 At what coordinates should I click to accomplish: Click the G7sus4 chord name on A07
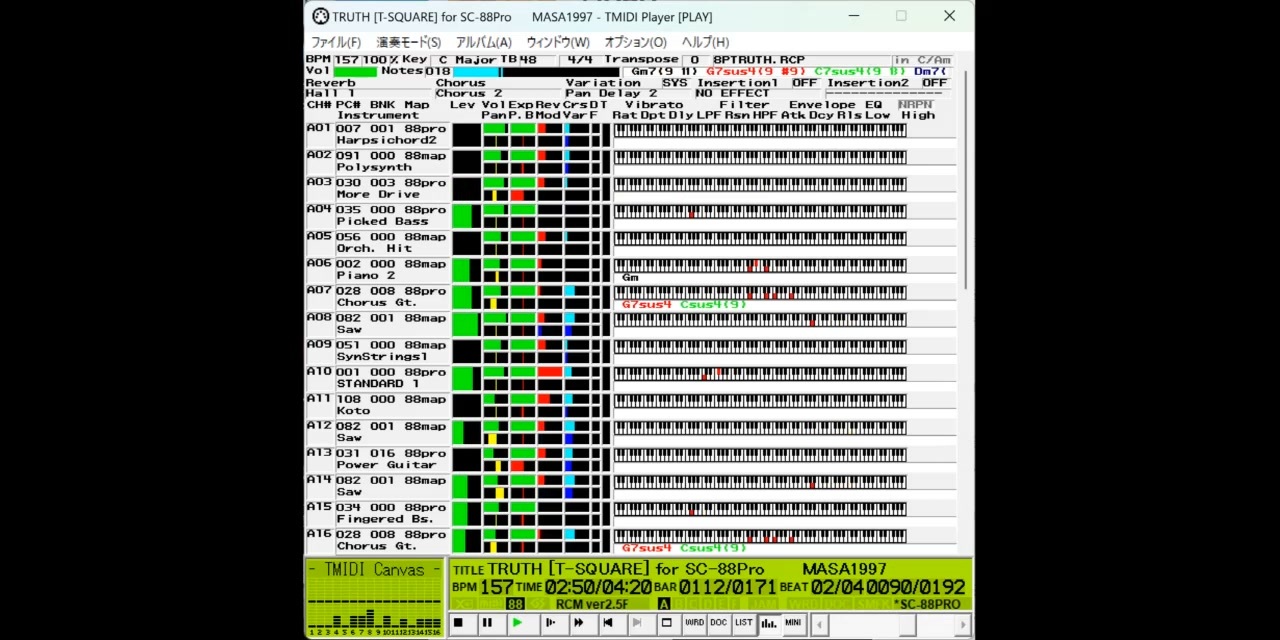tap(646, 304)
